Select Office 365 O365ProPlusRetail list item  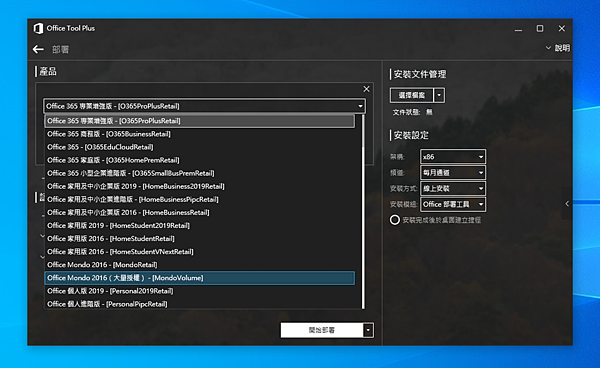point(199,121)
